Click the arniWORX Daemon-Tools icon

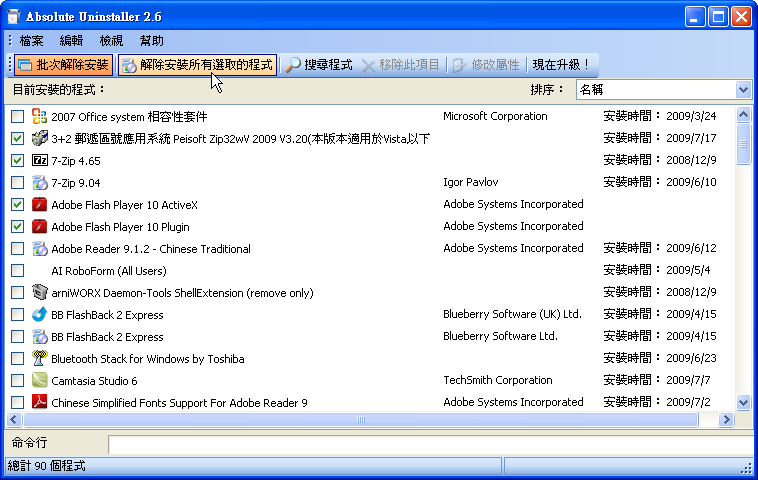[x=40, y=292]
